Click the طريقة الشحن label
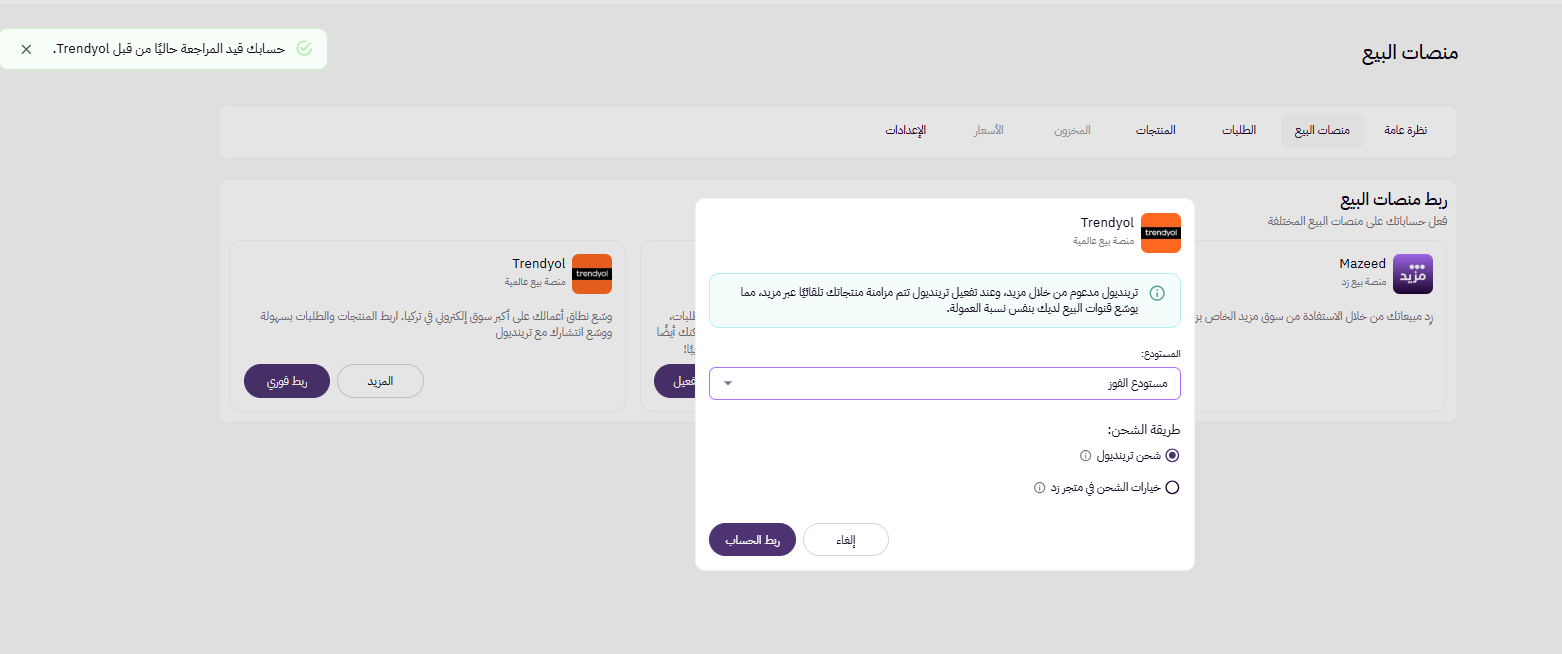Viewport: 1562px width, 654px height. point(1144,430)
